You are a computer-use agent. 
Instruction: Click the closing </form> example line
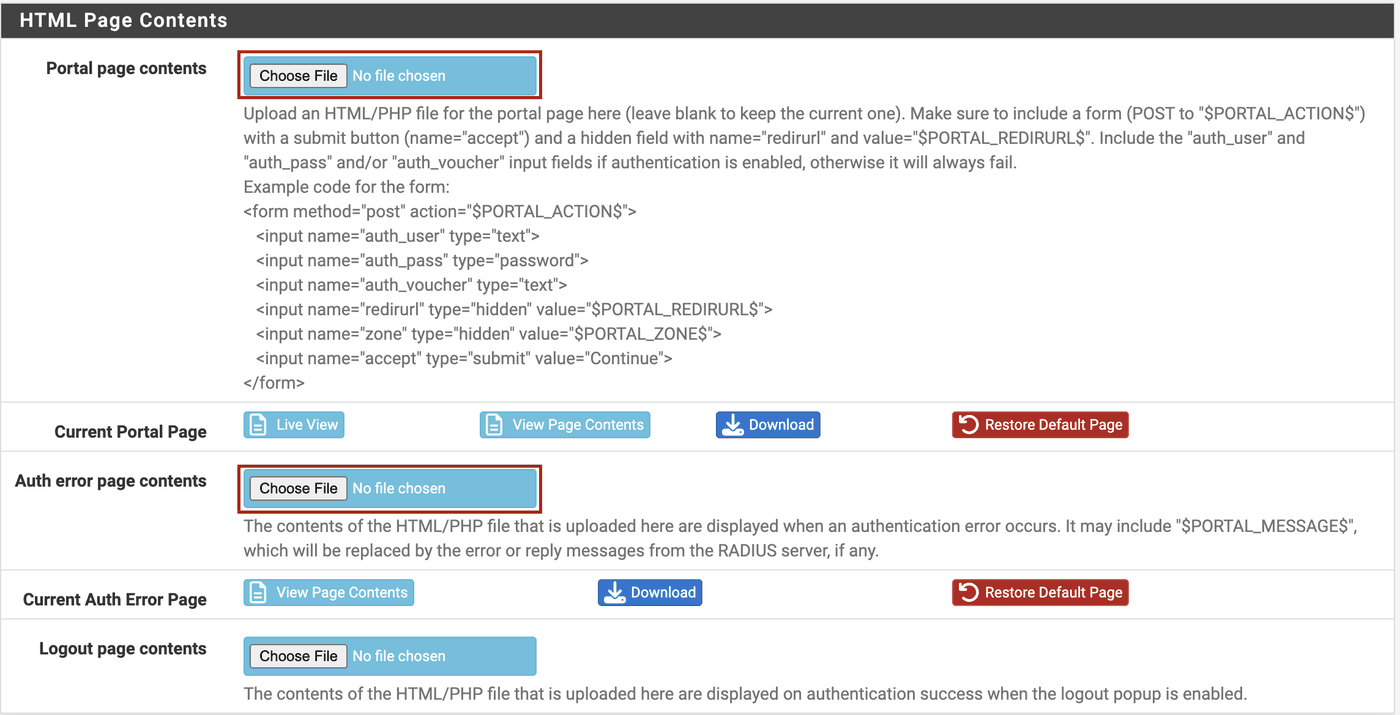(x=274, y=383)
